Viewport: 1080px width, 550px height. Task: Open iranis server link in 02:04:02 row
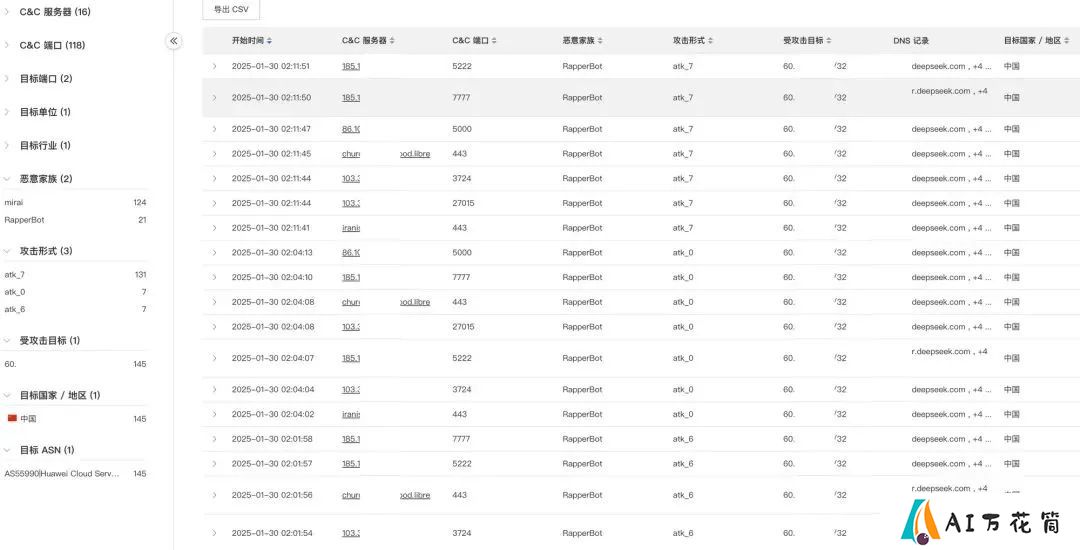point(351,414)
